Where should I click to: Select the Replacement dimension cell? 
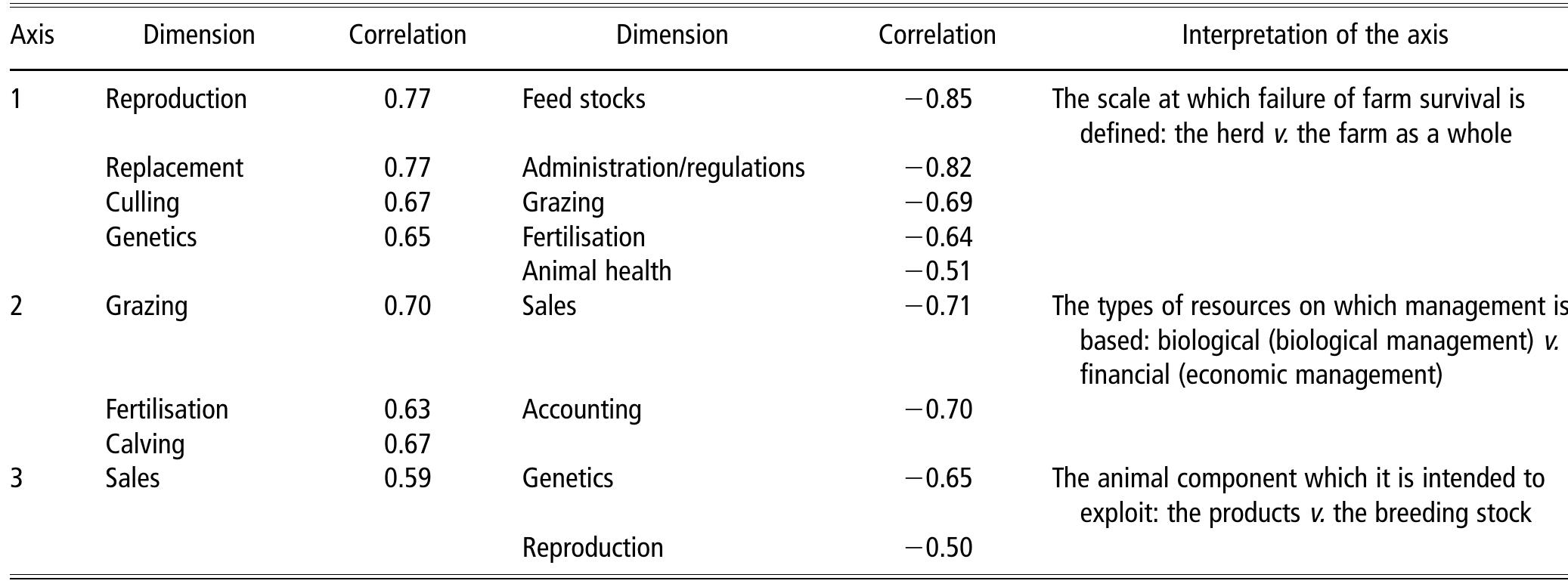(x=175, y=167)
